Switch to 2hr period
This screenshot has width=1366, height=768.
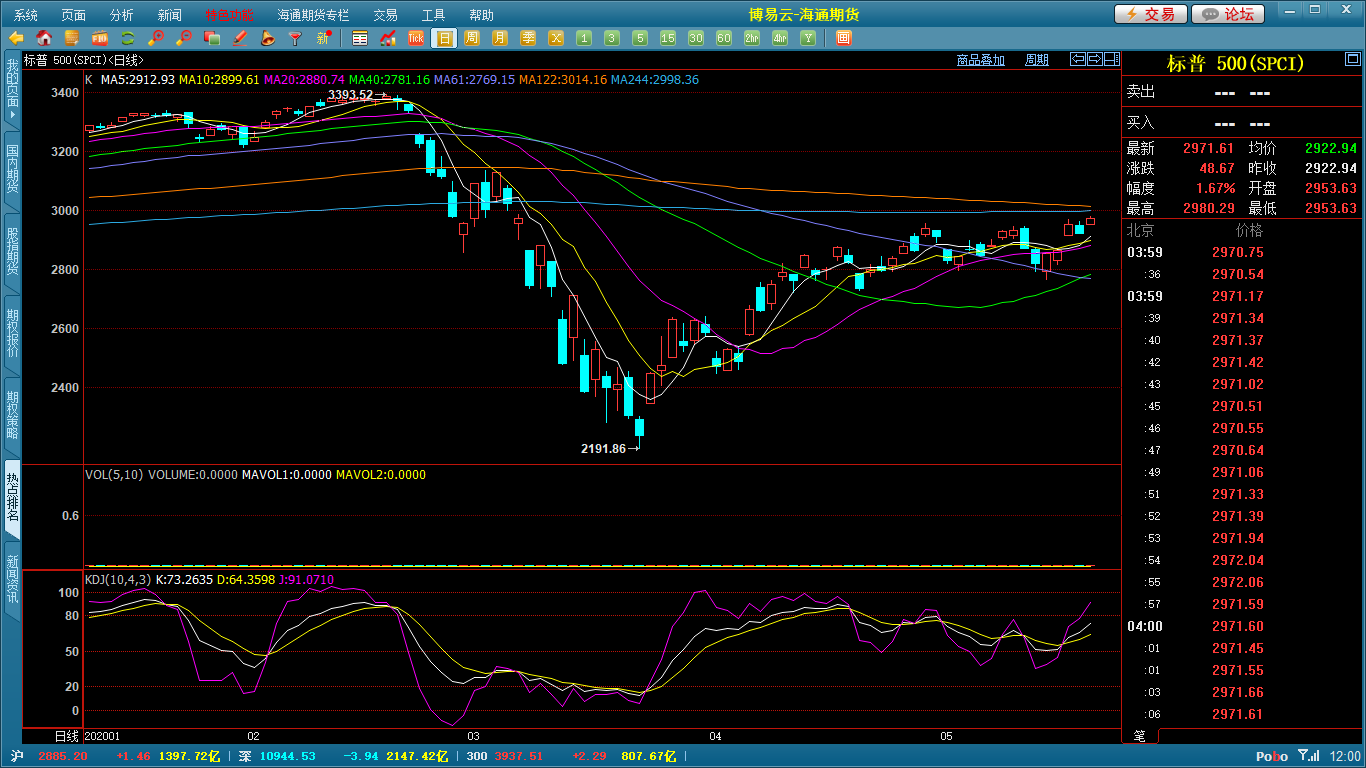[x=752, y=38]
